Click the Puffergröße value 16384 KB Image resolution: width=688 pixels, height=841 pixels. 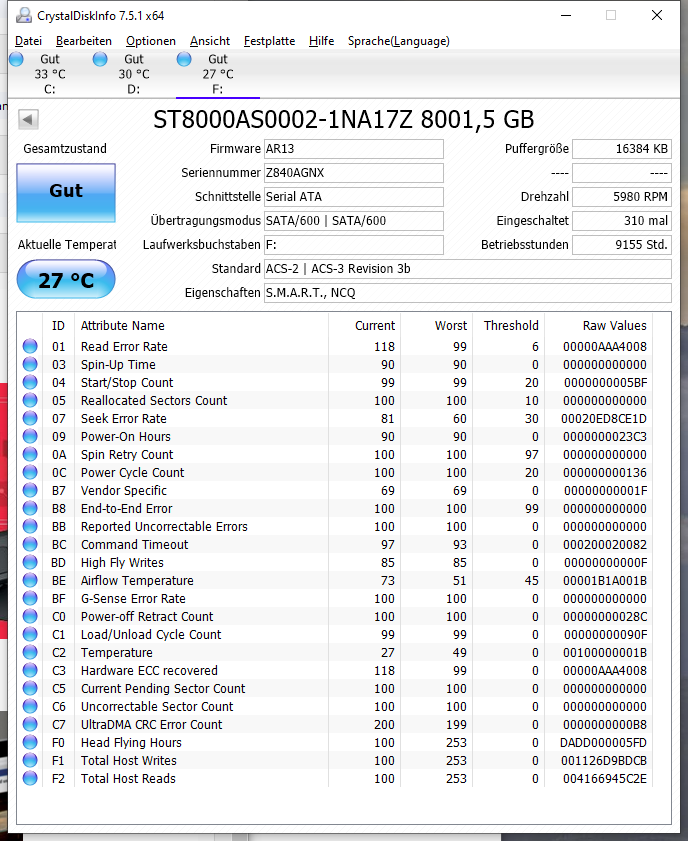[x=622, y=149]
